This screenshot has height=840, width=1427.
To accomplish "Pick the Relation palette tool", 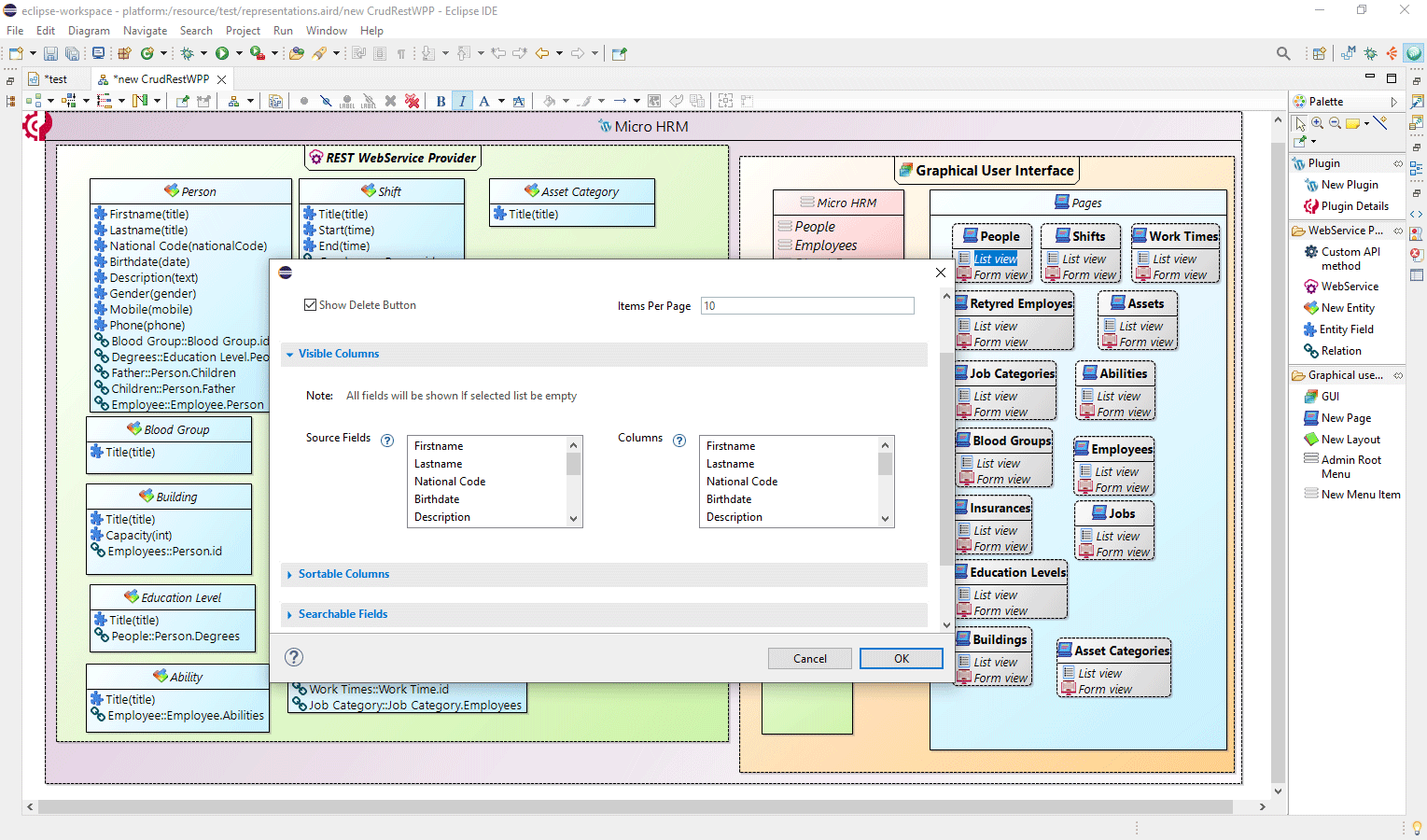I will point(1332,351).
